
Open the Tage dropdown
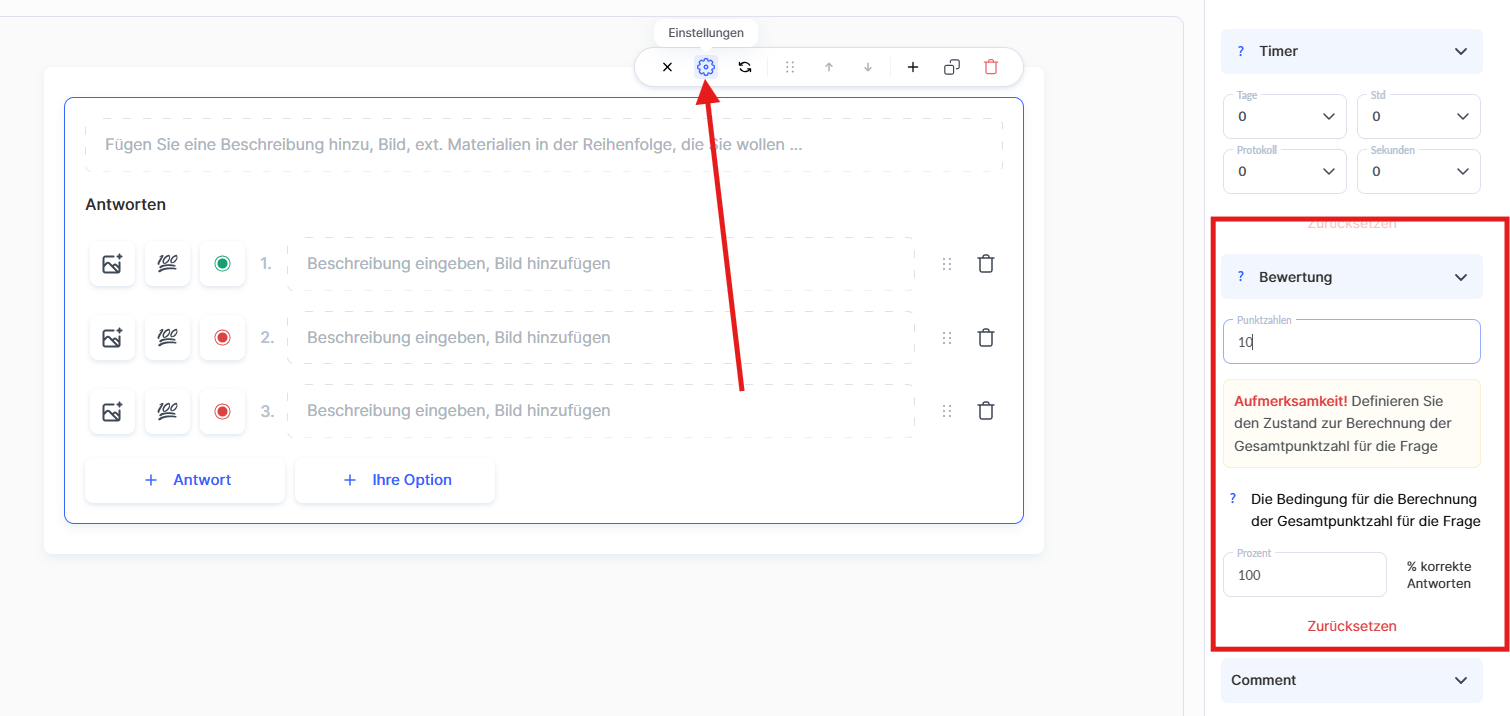pos(1285,117)
